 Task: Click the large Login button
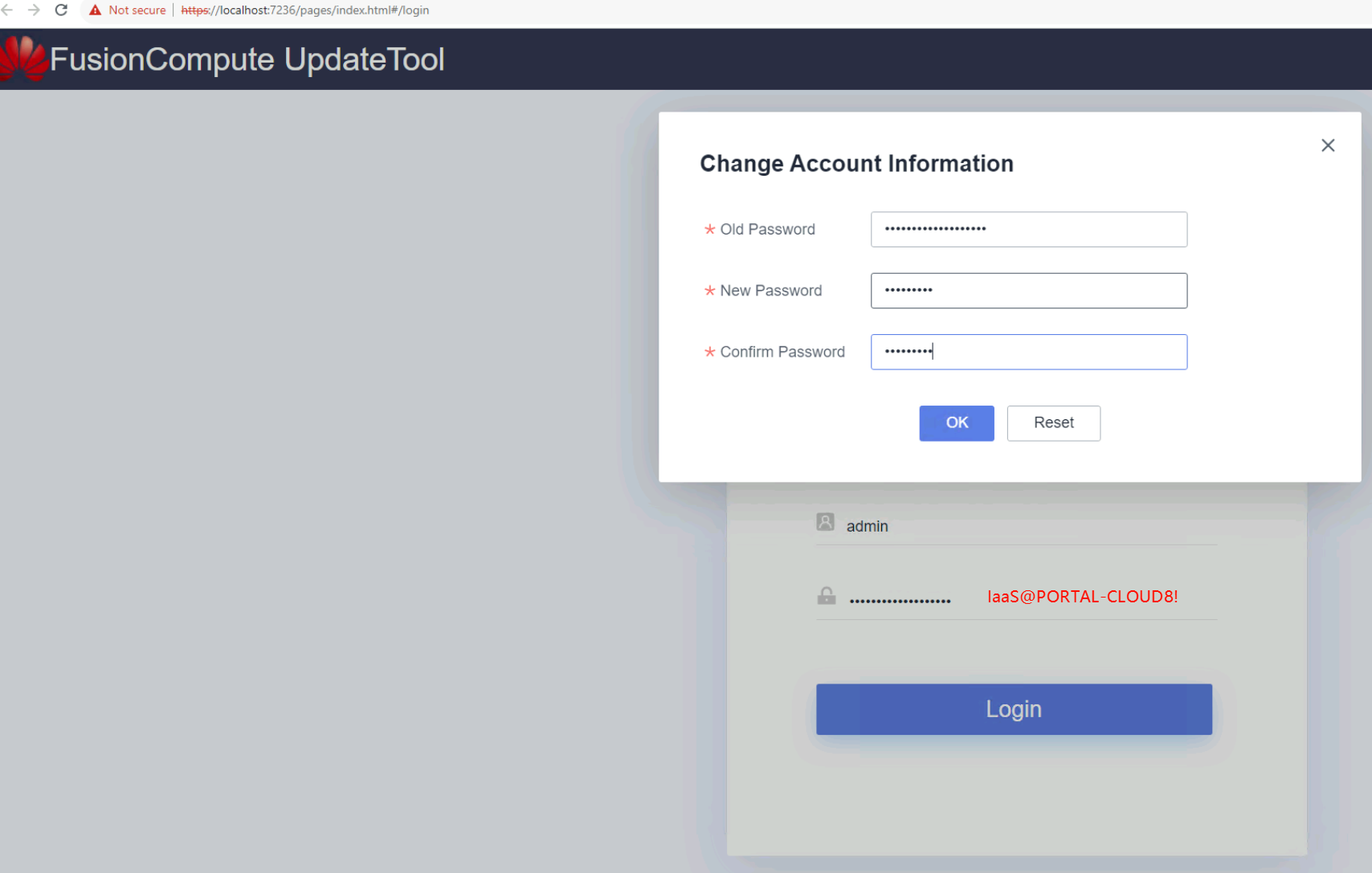1014,709
